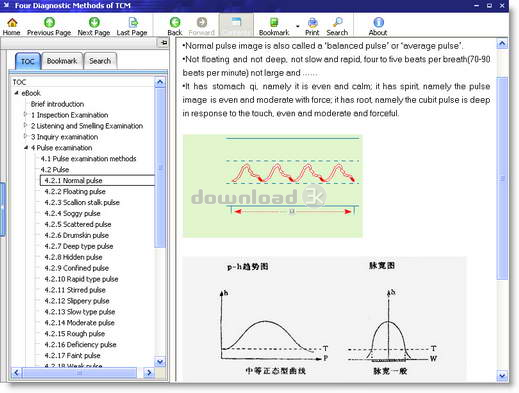
Task: Collapse the 4 Pulse examination node
Action: [26, 148]
